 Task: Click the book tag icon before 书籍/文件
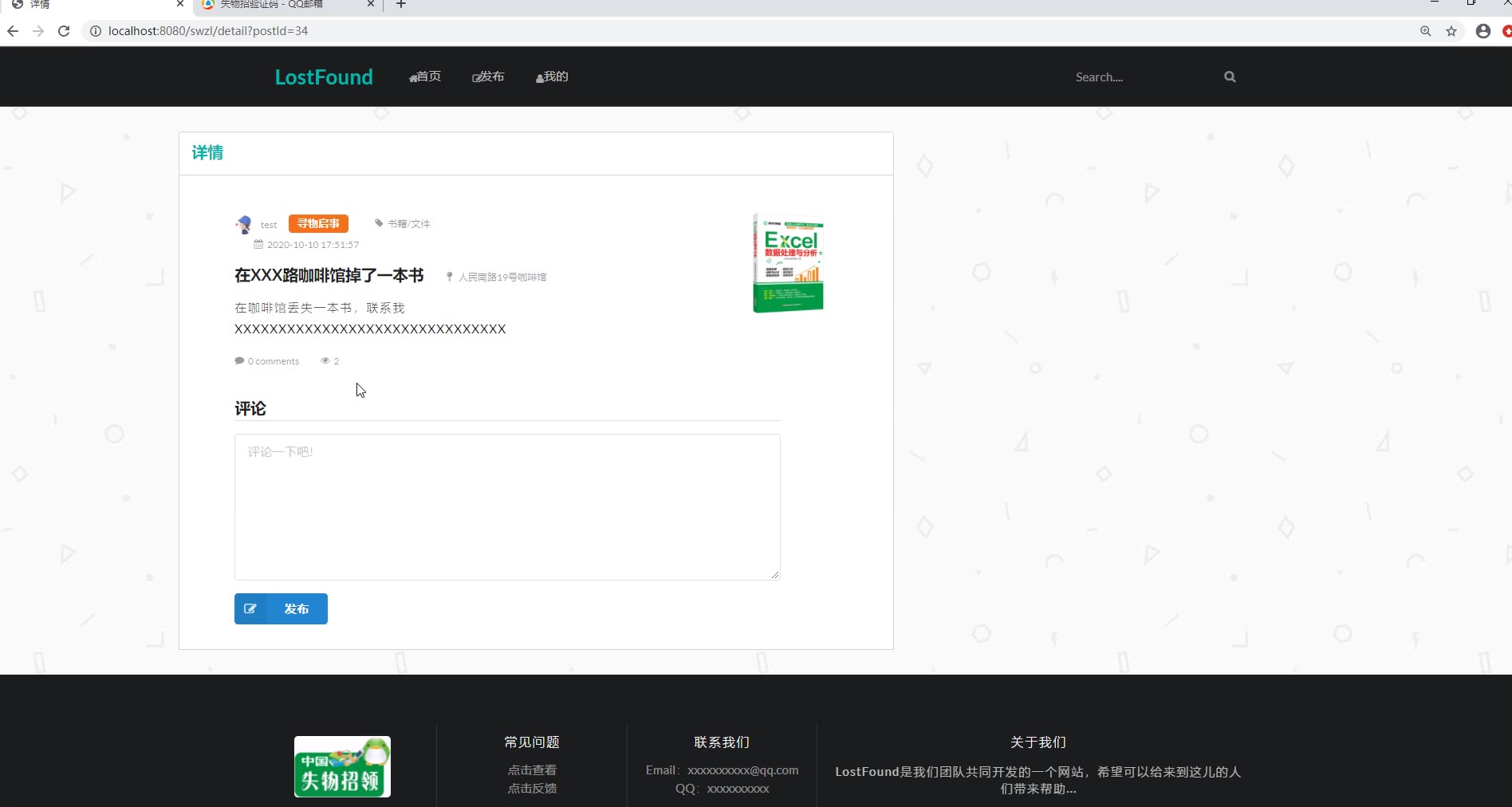(379, 223)
